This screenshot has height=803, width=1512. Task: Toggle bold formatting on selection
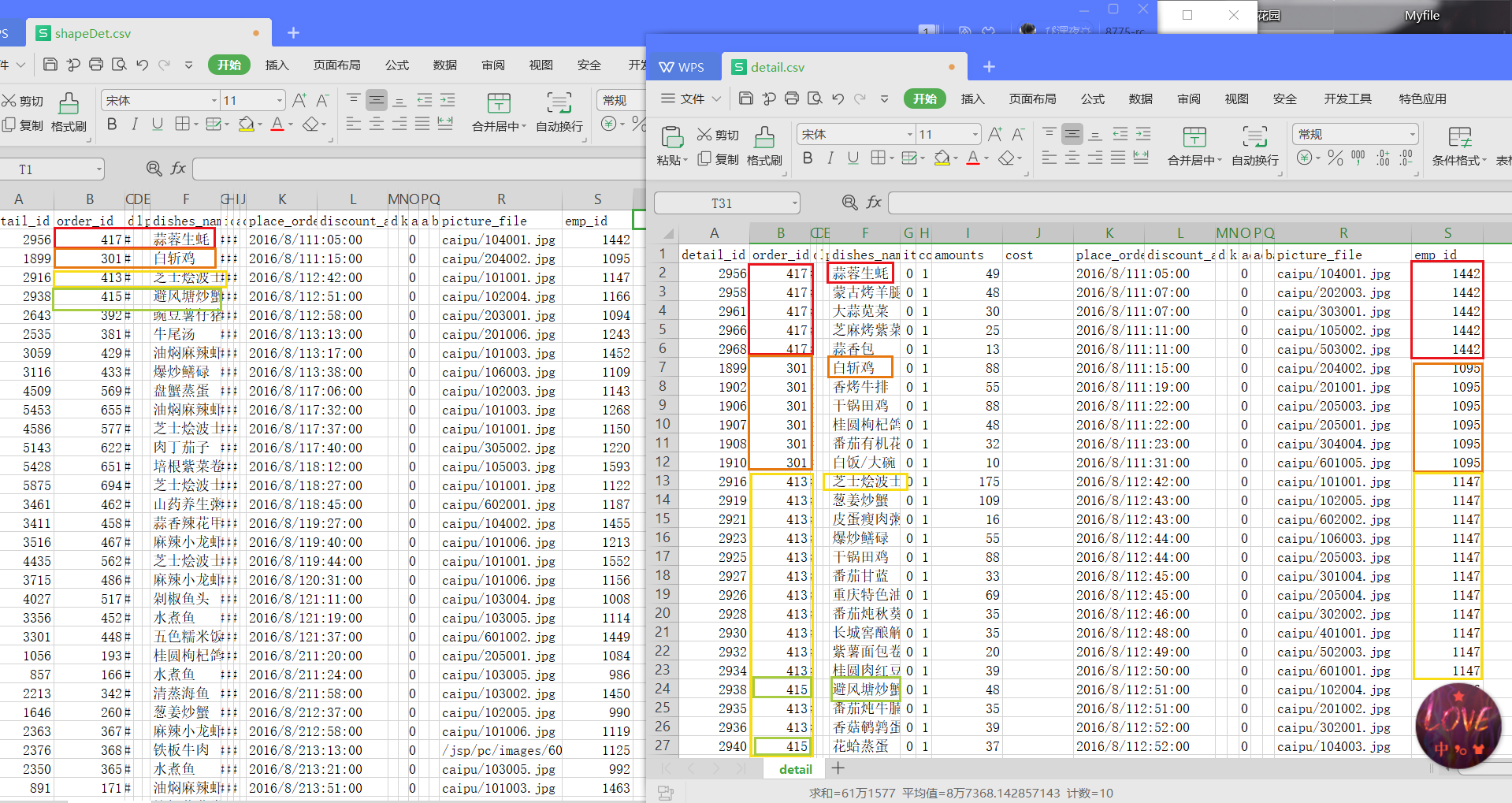coord(807,158)
